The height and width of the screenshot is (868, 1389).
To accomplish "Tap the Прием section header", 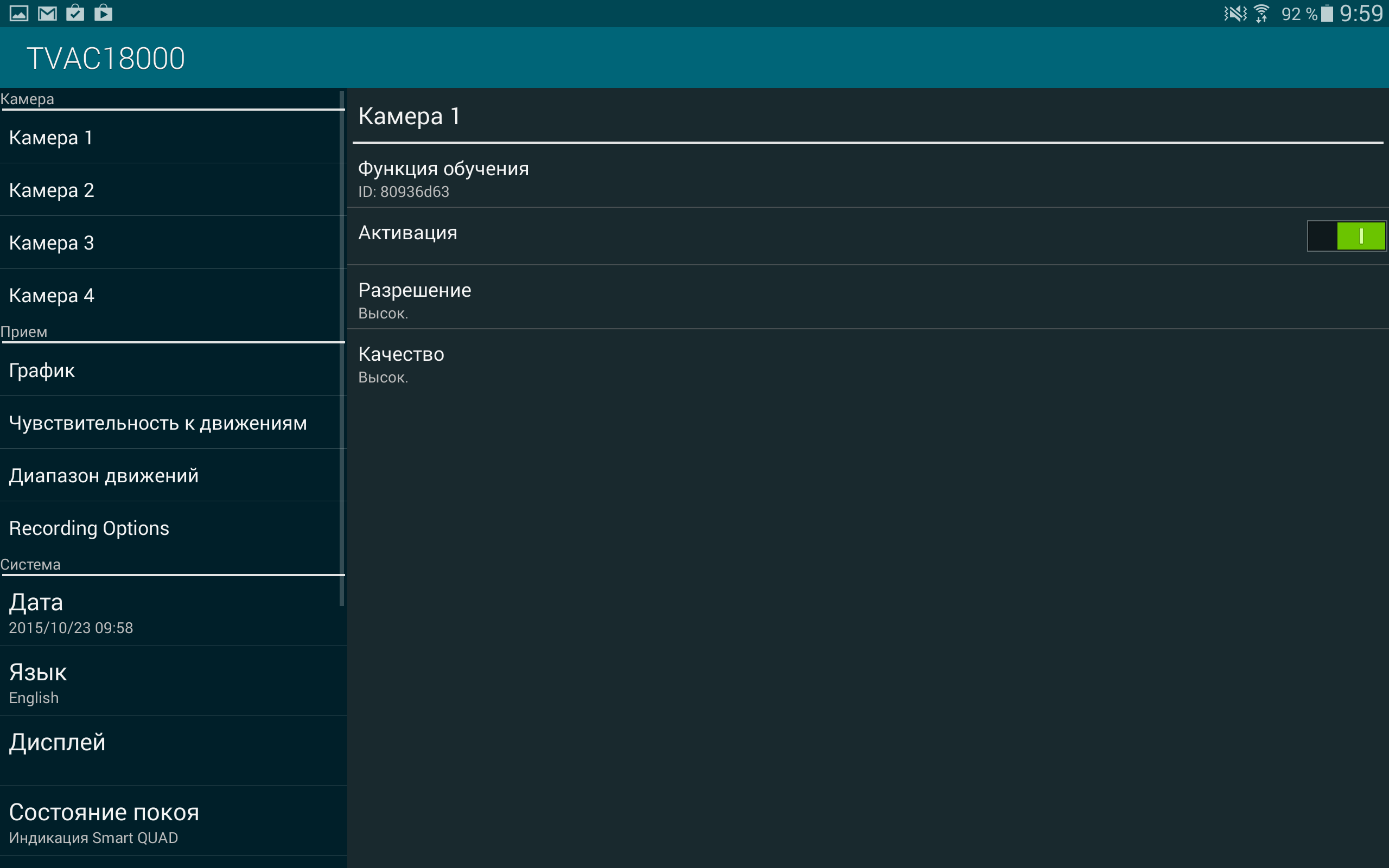I will click(24, 332).
